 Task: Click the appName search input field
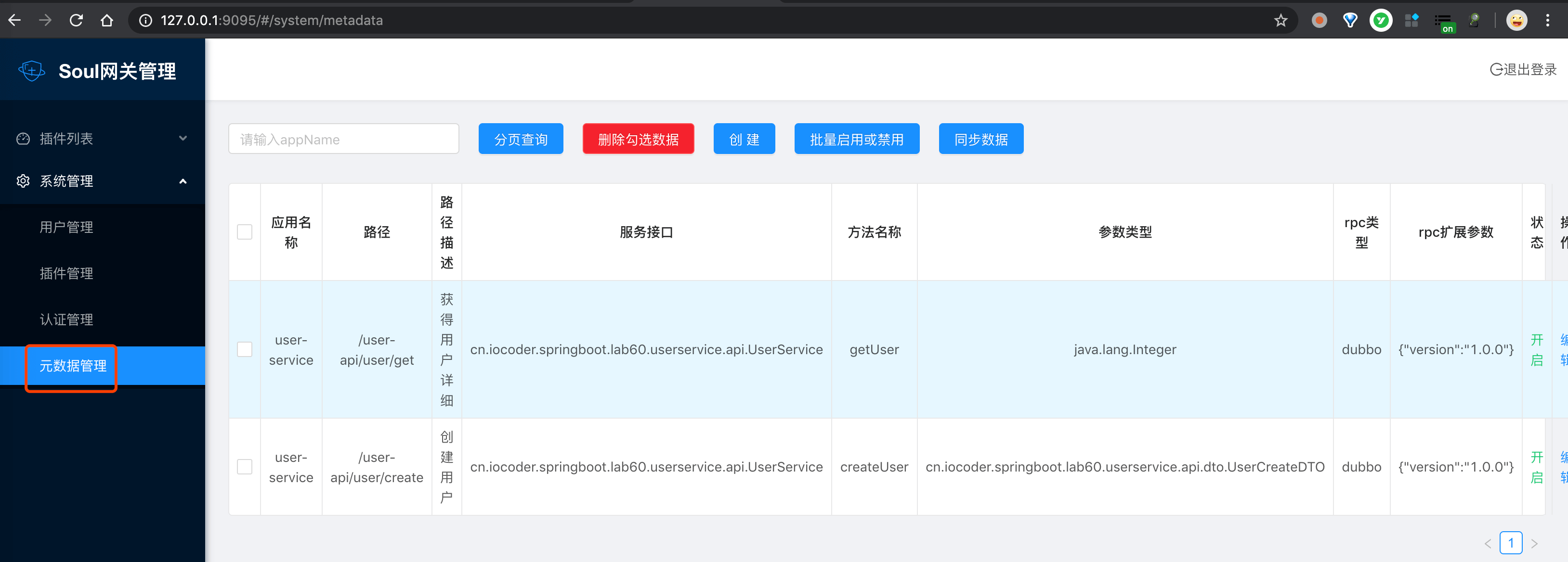[x=343, y=139]
